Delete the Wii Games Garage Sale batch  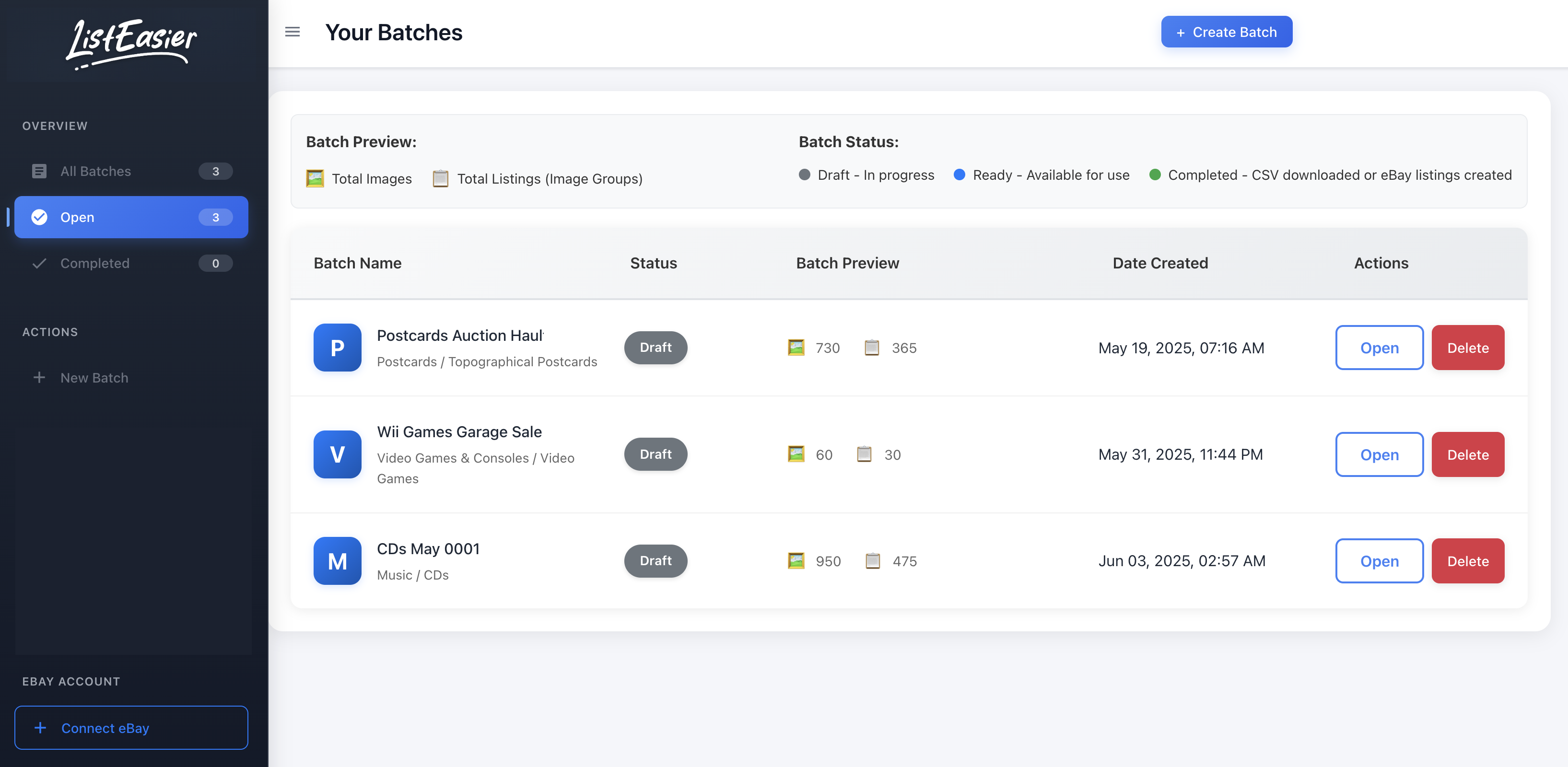tap(1467, 454)
